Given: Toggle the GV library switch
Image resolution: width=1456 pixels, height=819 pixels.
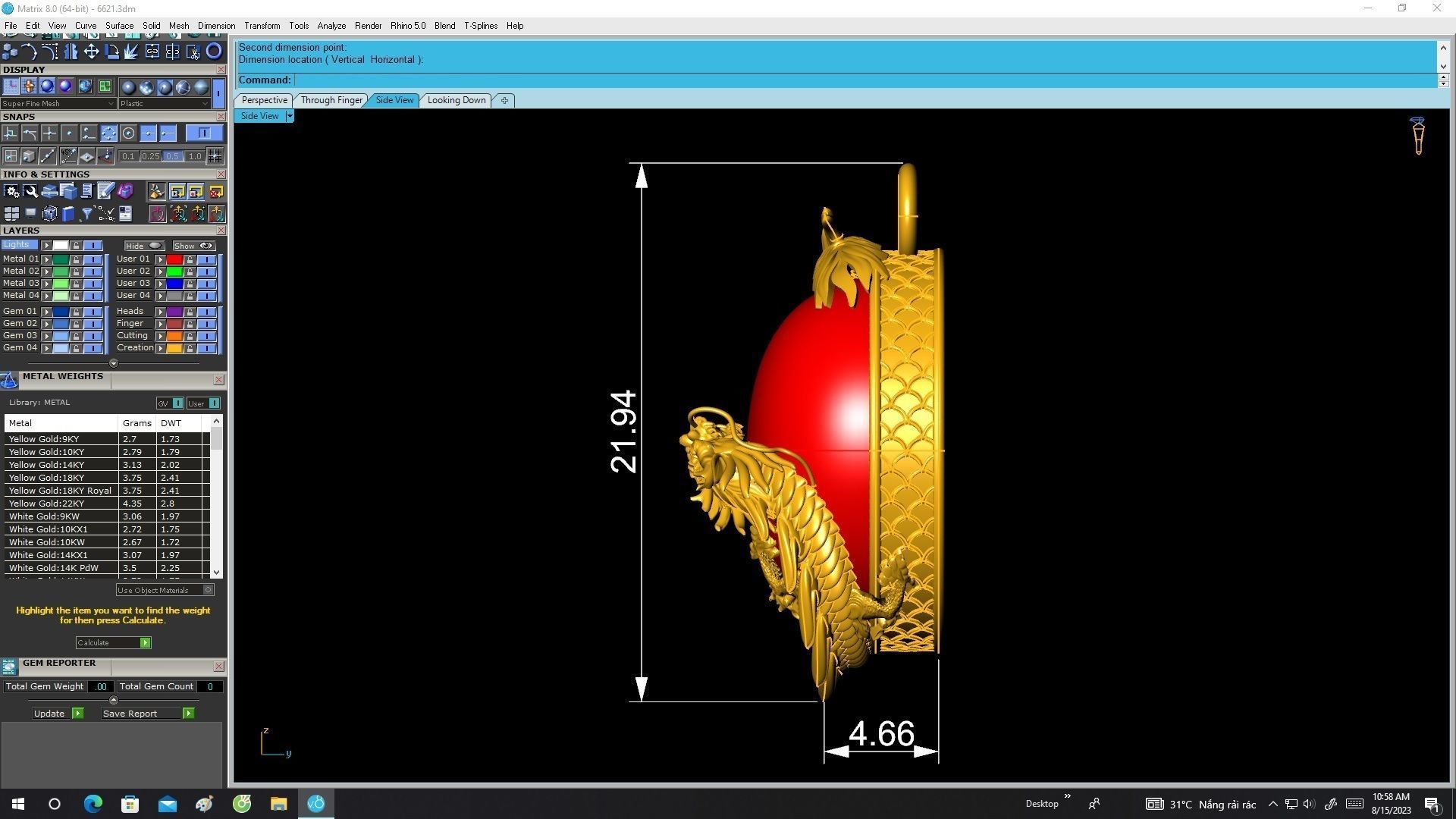Looking at the screenshot, I should point(177,403).
